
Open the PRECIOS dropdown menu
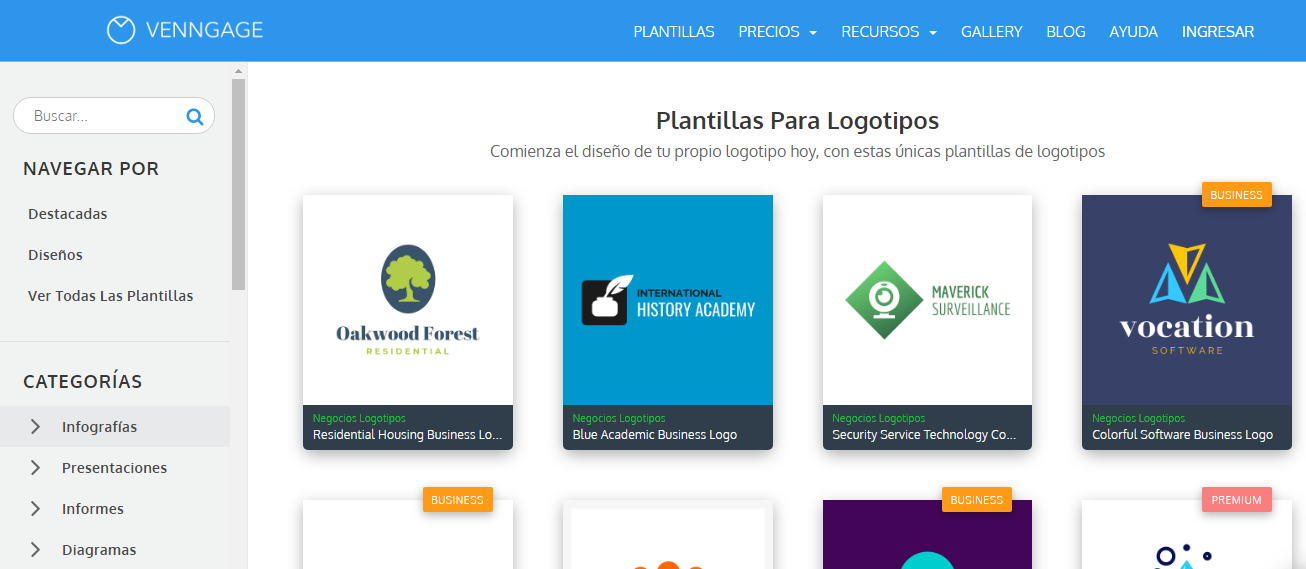pos(777,32)
